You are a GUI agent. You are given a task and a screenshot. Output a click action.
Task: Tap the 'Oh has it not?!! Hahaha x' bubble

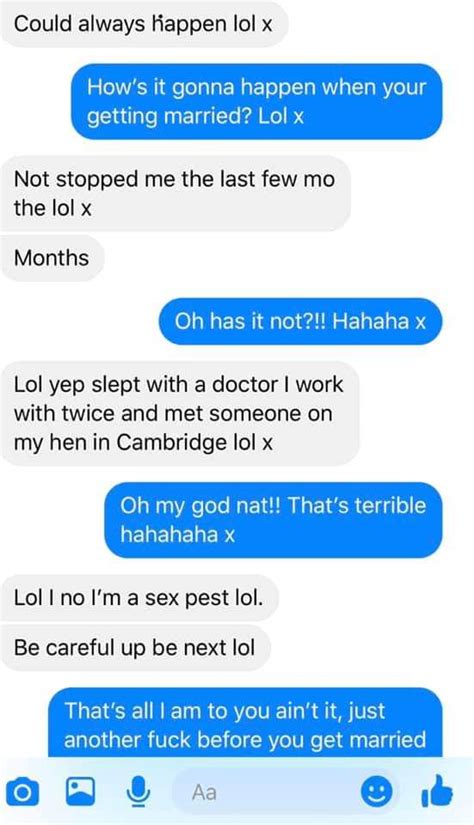(x=300, y=321)
